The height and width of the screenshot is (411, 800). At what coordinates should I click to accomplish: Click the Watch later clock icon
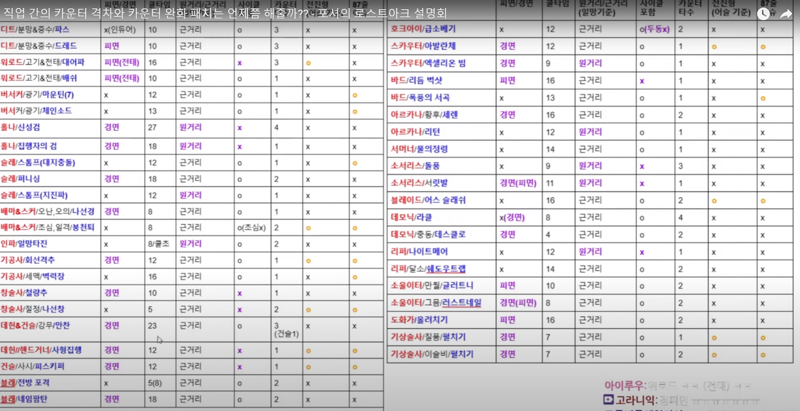763,14
